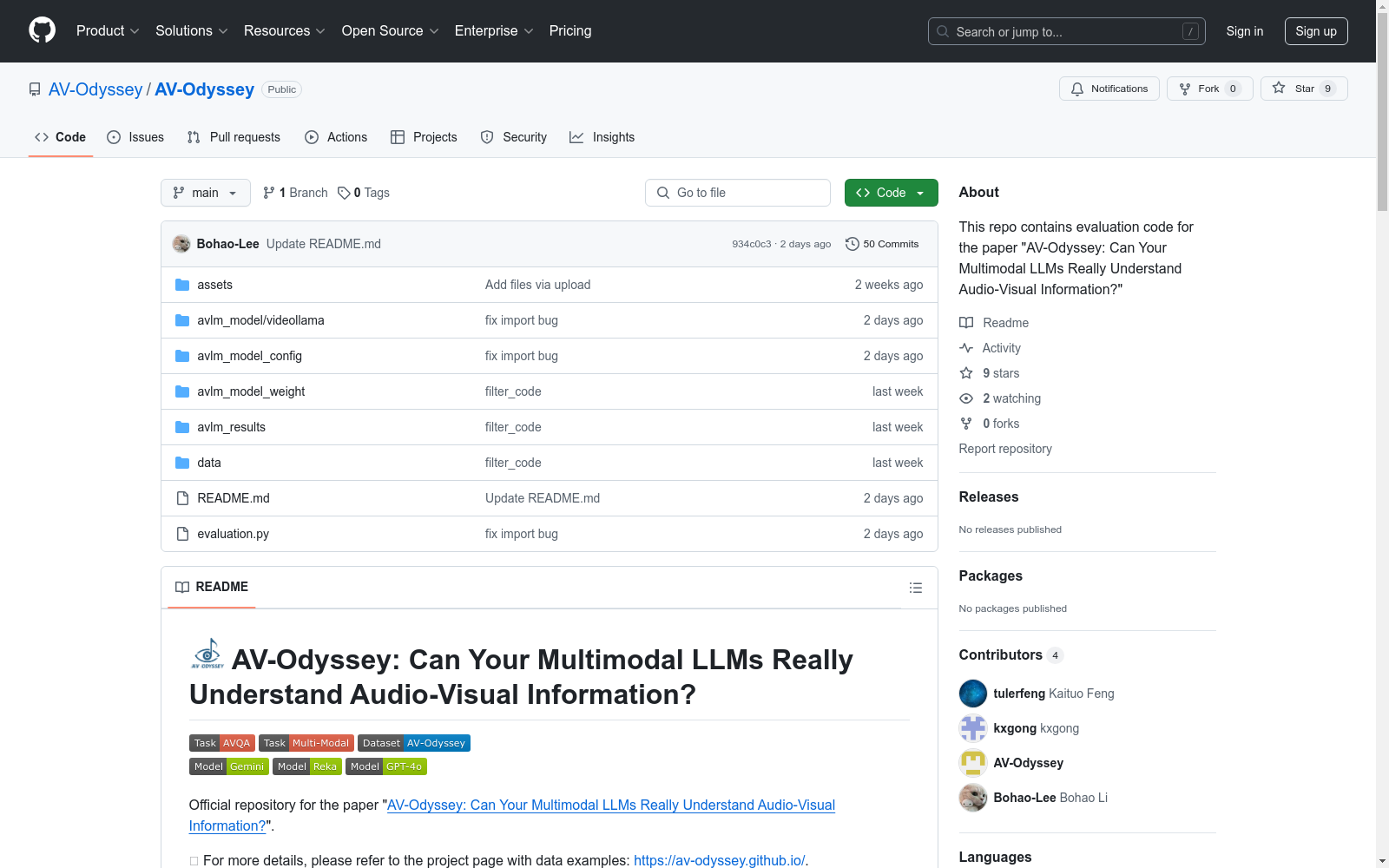Click the tag icon beside 0 Tags
The width and height of the screenshot is (1389, 868).
pos(344,193)
